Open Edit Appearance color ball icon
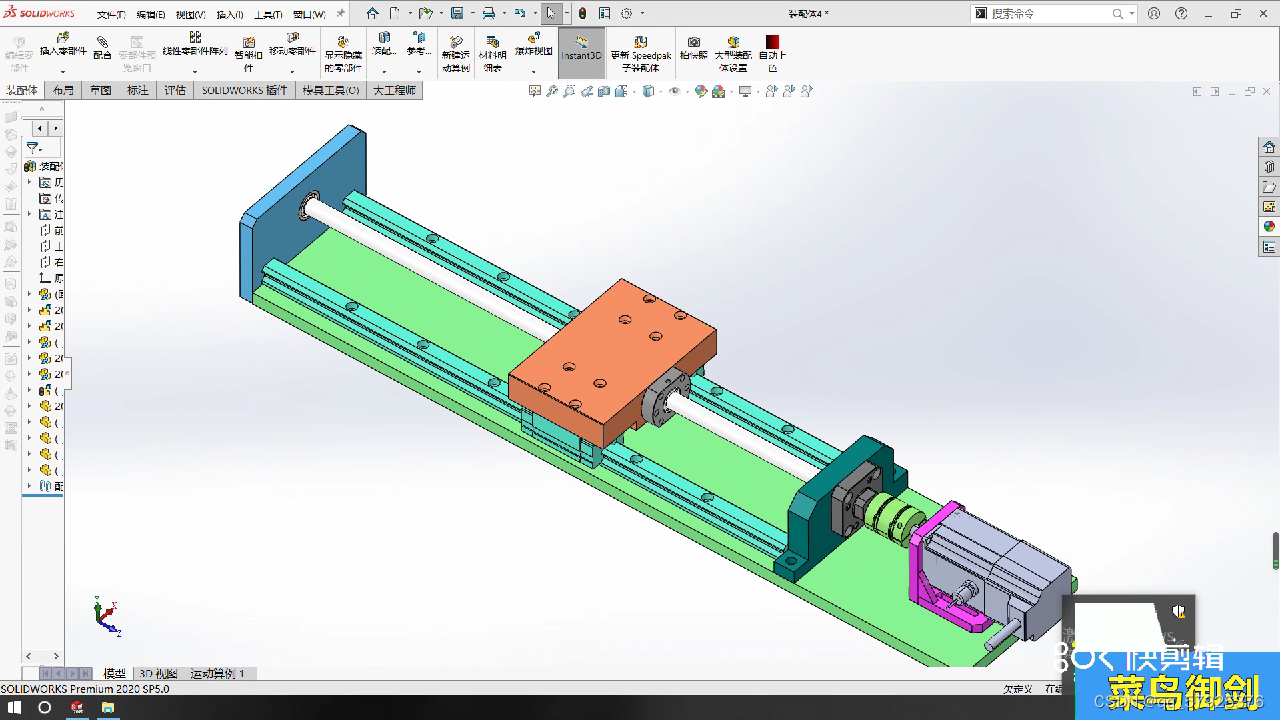 tap(701, 91)
